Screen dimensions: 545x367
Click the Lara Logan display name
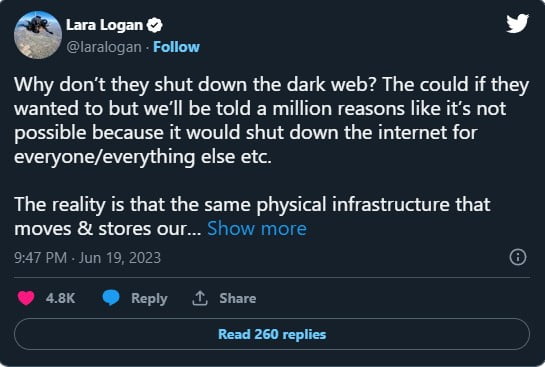point(104,25)
